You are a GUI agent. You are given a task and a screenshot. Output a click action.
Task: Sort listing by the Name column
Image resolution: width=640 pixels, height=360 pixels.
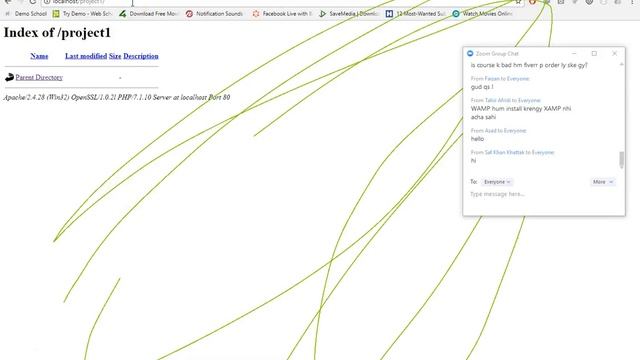pyautogui.click(x=39, y=56)
